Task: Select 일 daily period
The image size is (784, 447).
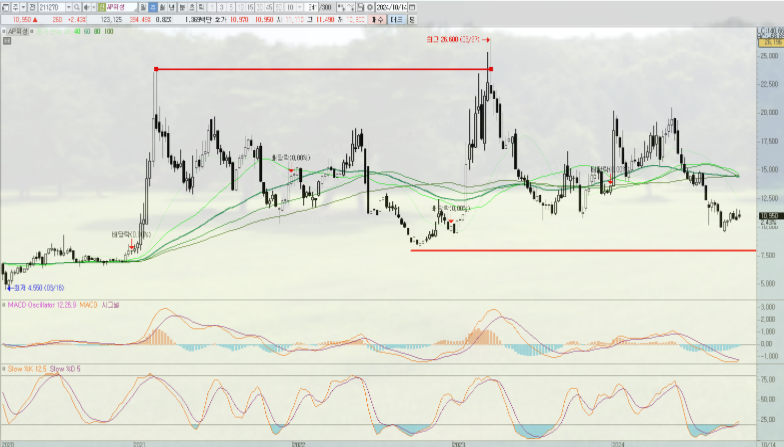Action: tap(142, 8)
